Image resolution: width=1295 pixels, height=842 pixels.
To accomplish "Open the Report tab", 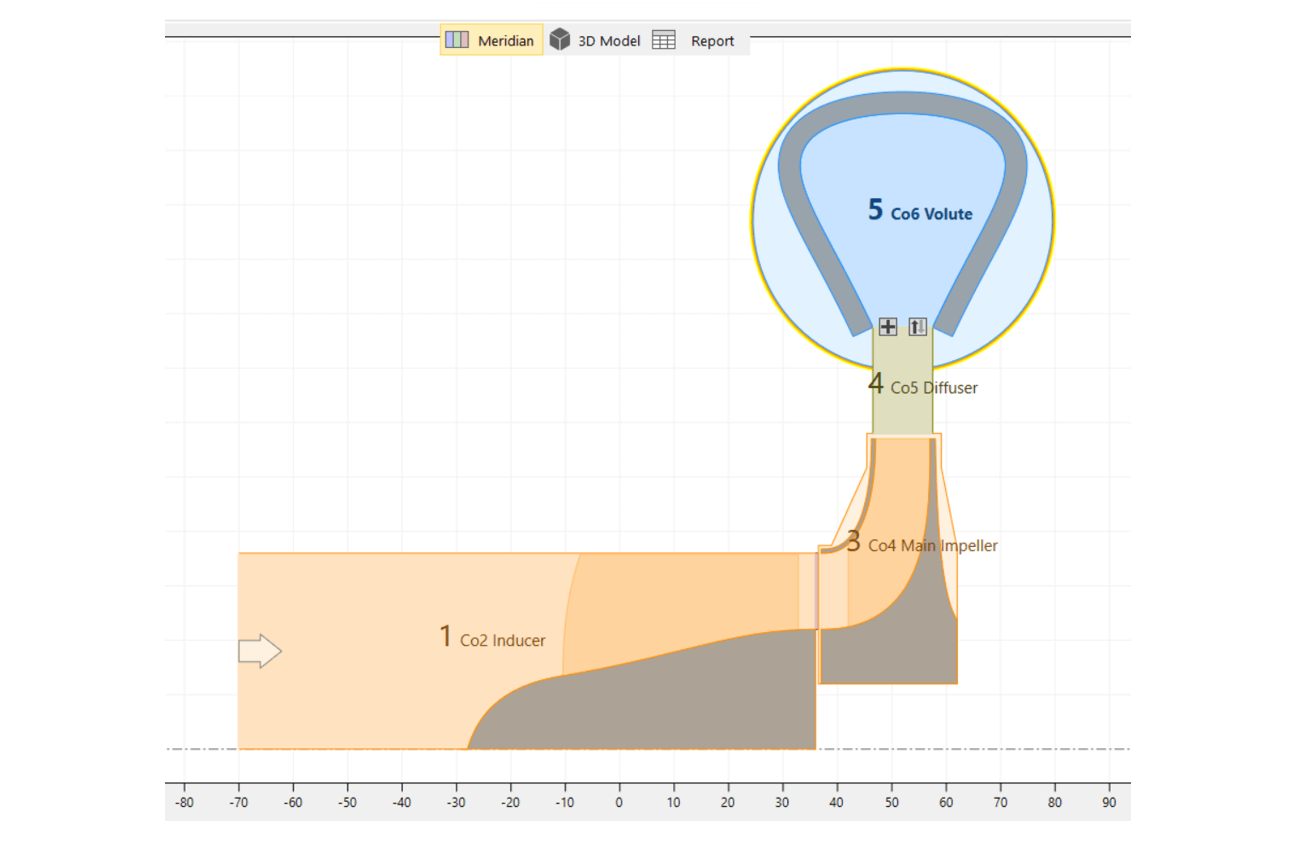I will 694,40.
